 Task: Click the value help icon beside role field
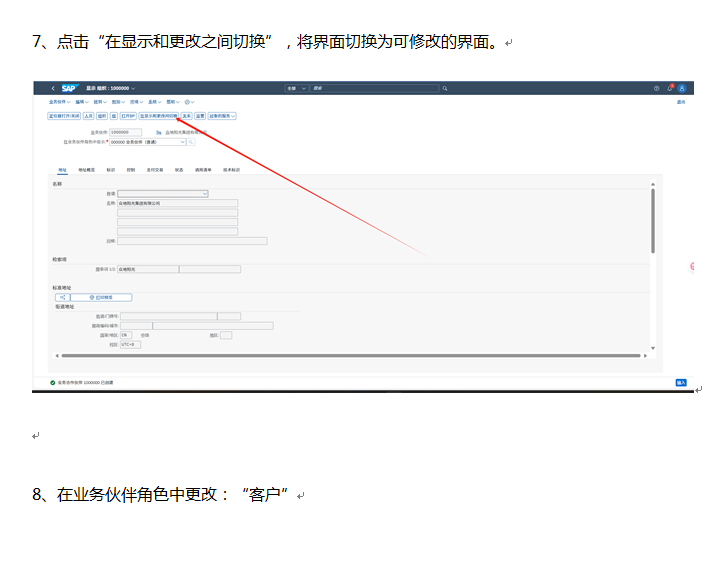coord(192,142)
